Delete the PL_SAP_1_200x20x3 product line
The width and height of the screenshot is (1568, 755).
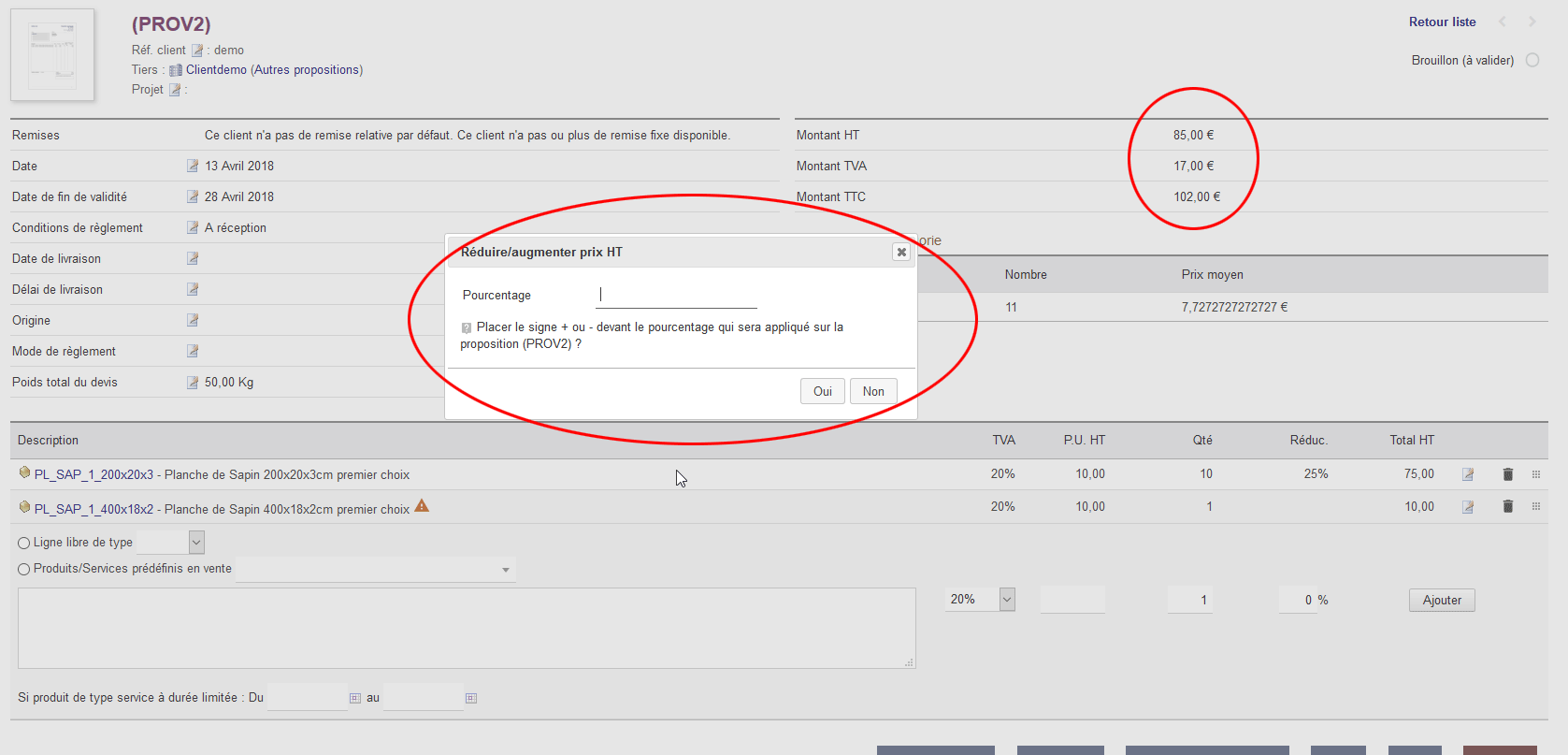pos(1507,474)
